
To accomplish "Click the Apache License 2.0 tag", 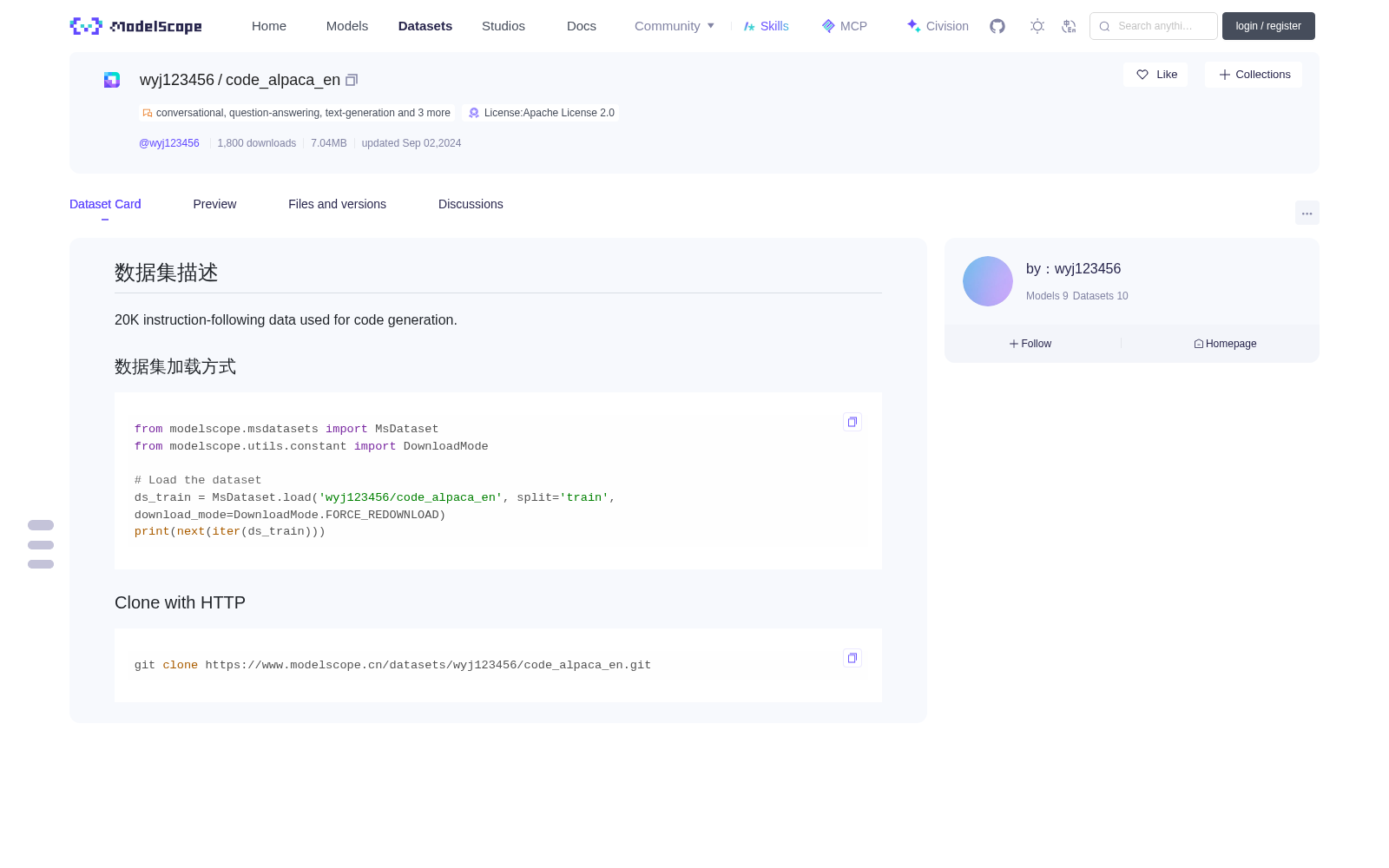I will [542, 113].
